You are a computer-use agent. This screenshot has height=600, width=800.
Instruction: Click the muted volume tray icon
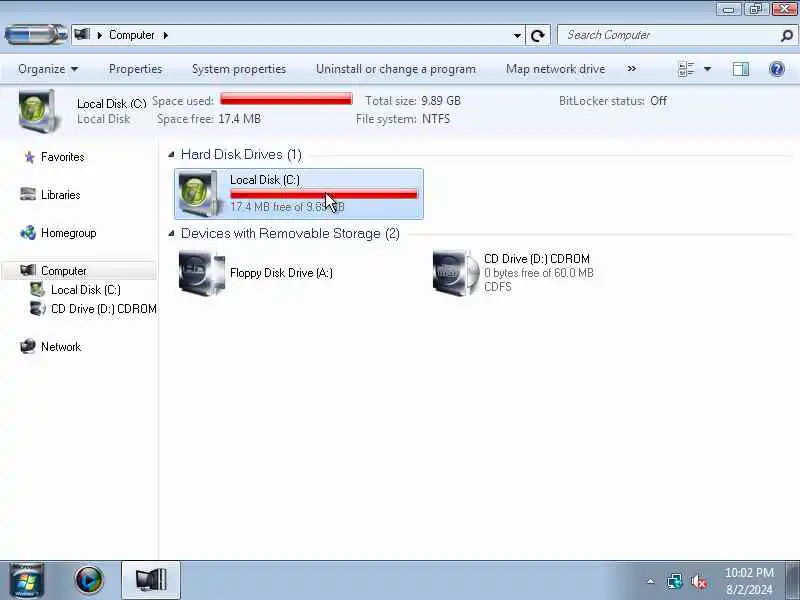point(698,581)
